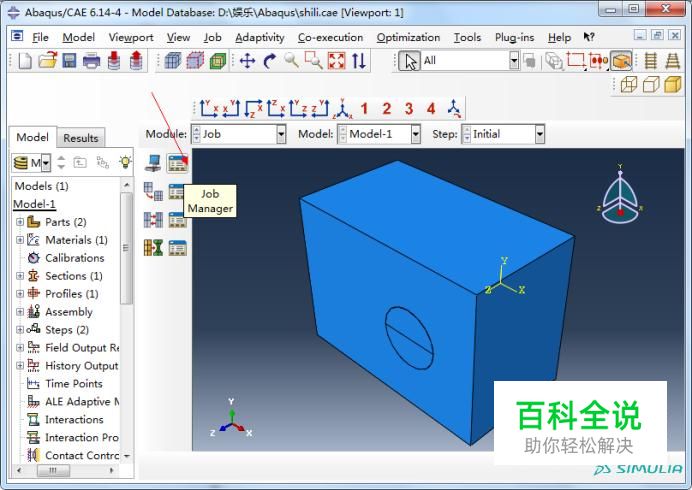The image size is (692, 490).
Task: Open the Job menu
Action: coord(212,38)
